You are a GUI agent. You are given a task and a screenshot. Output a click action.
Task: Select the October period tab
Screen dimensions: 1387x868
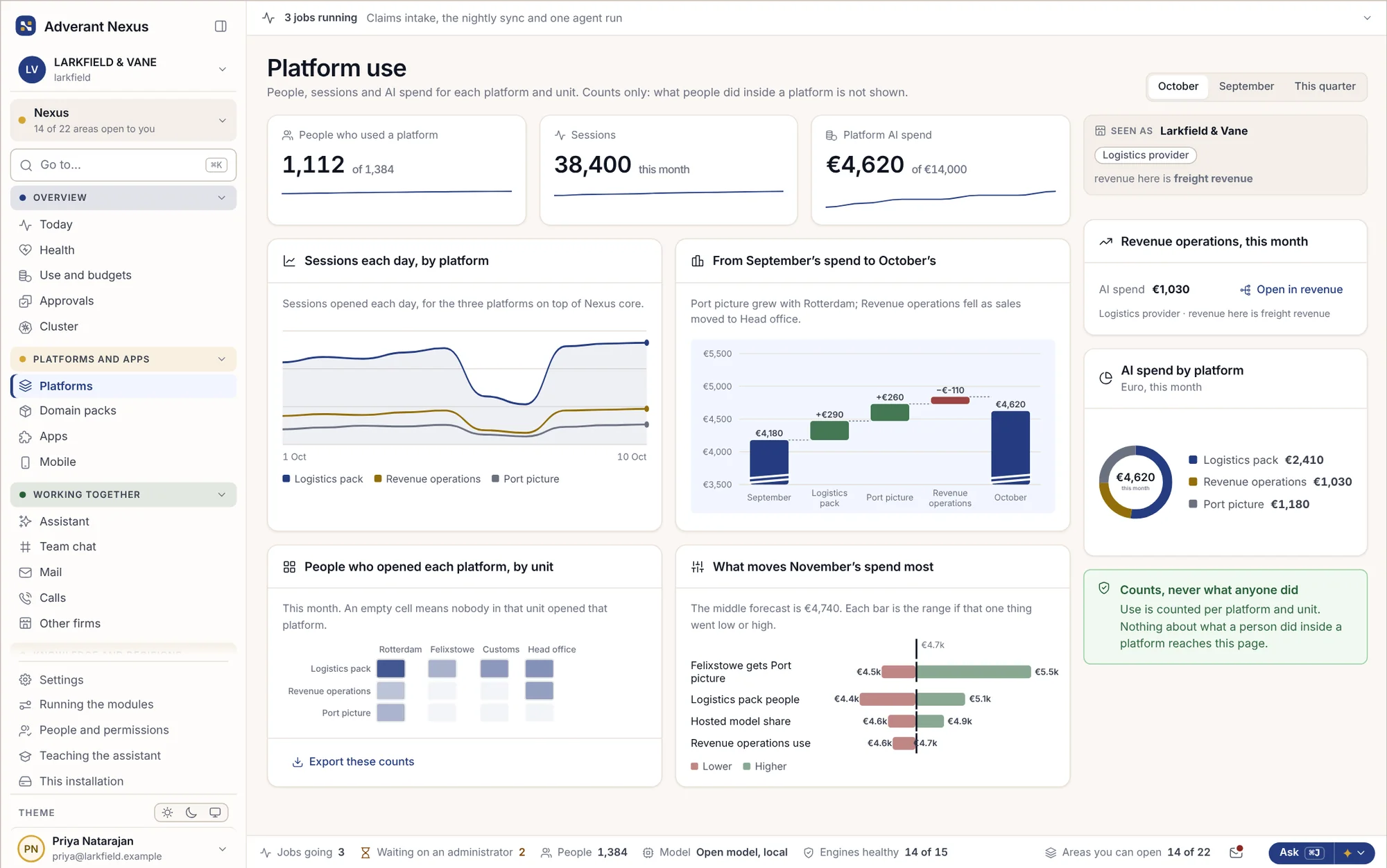pyautogui.click(x=1178, y=87)
